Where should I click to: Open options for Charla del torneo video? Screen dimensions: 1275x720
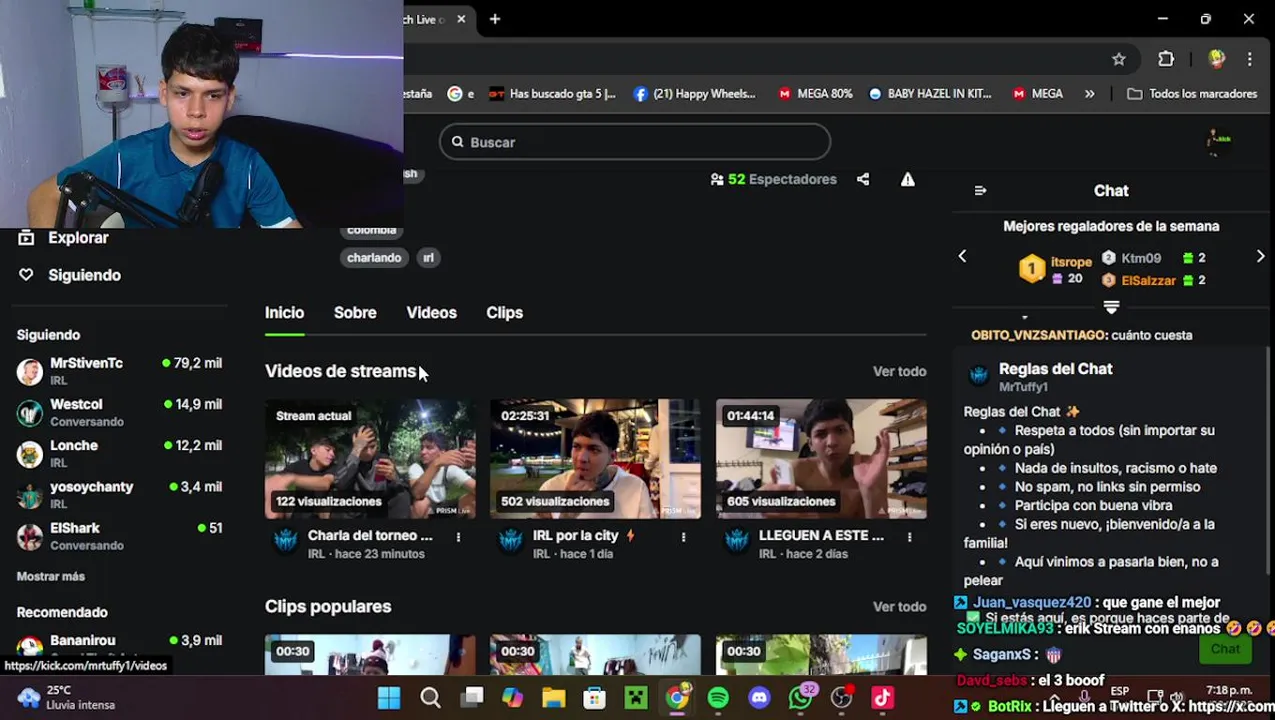click(x=458, y=537)
